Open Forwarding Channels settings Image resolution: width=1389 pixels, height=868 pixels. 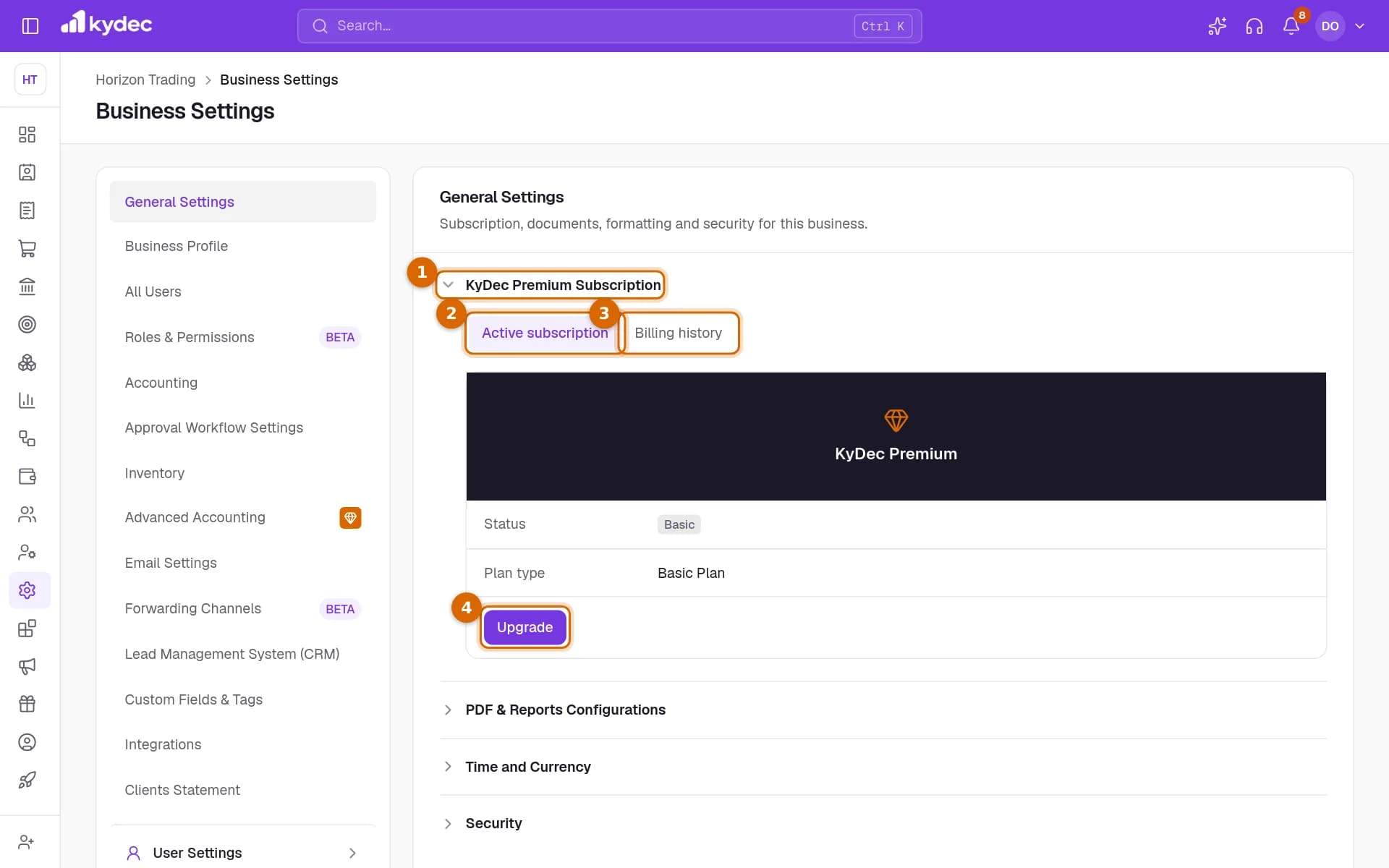tap(243, 608)
